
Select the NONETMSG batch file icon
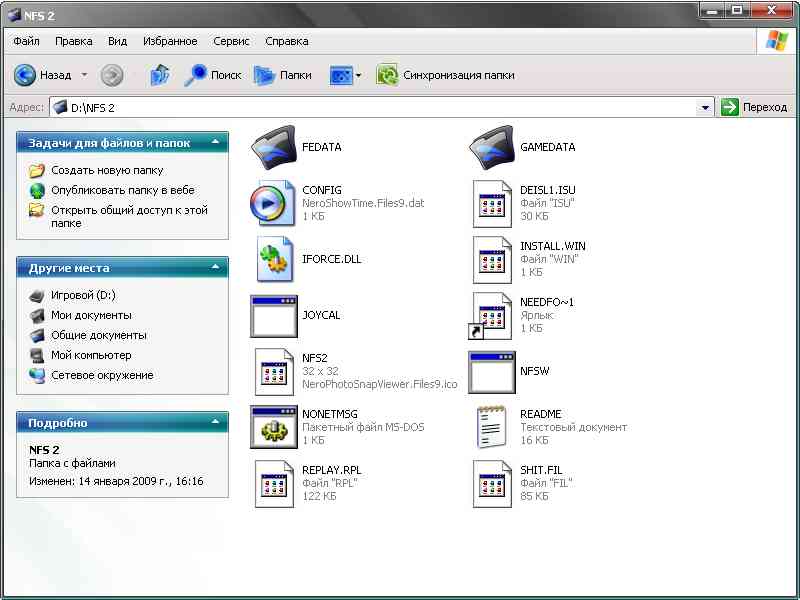pos(273,427)
